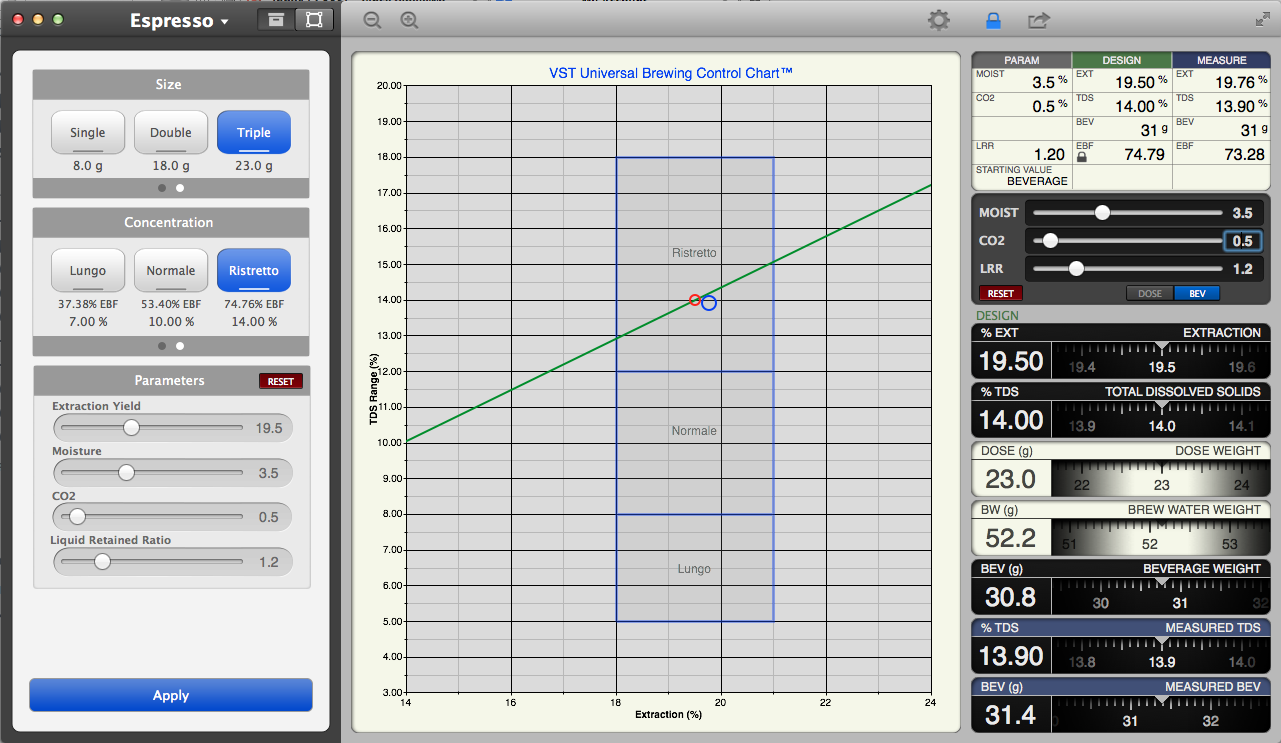Select the Lungo concentration
The height and width of the screenshot is (743, 1281).
[88, 270]
